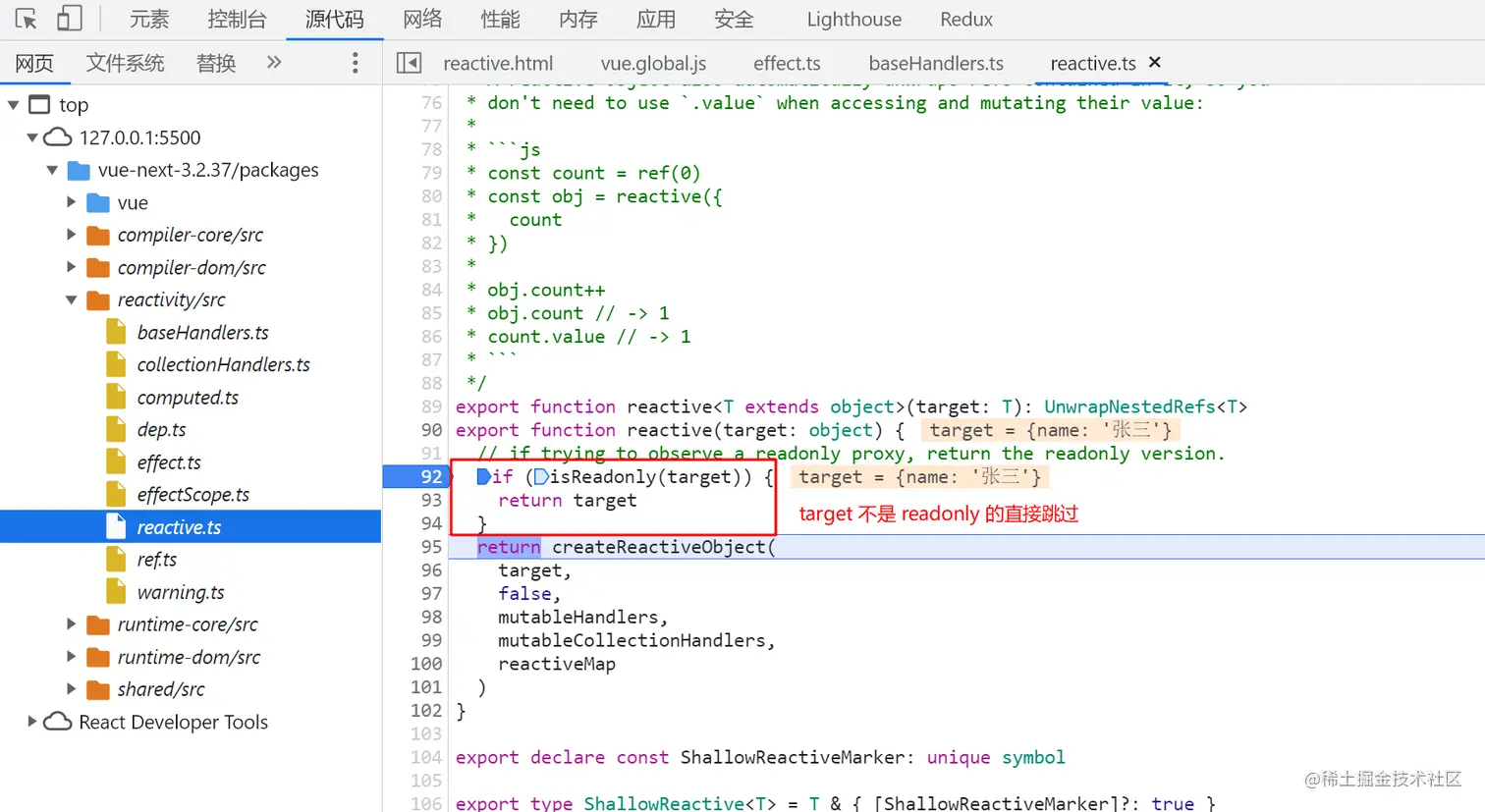Open the 性能 panel tab

500,19
